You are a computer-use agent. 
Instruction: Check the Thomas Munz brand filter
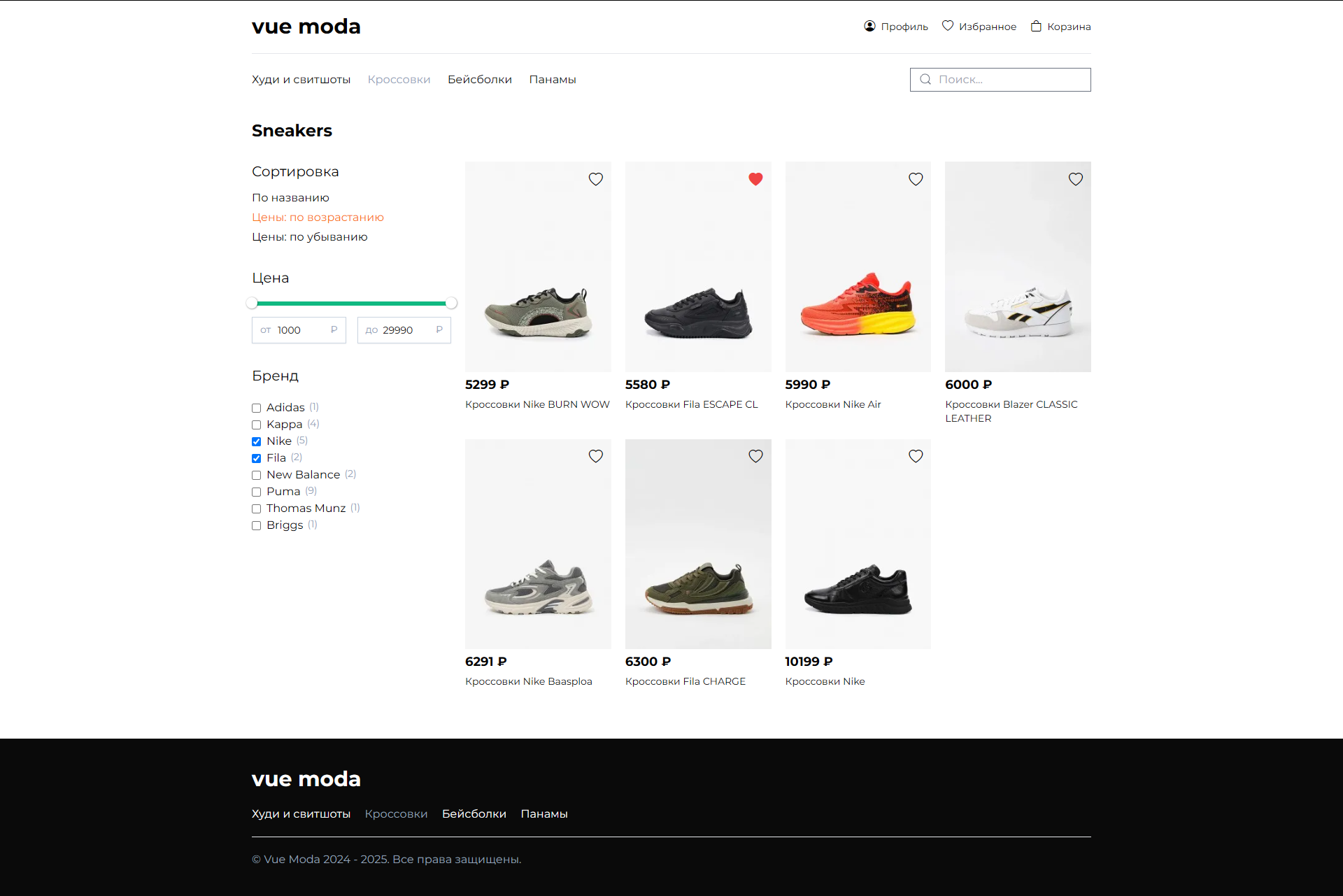coord(256,509)
